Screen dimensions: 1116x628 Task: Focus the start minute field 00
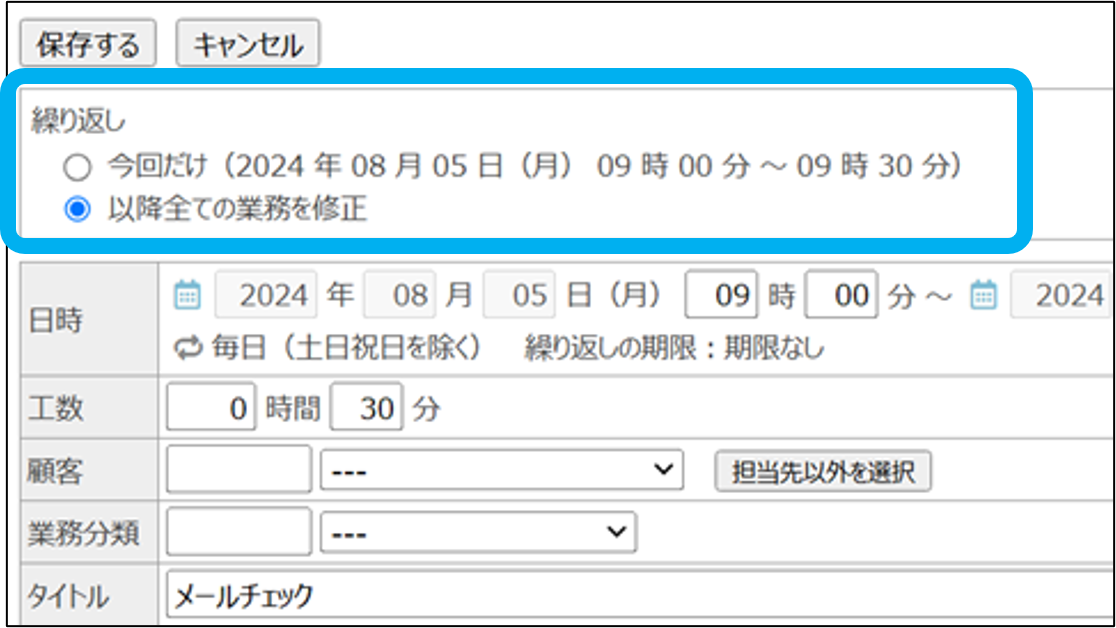(841, 295)
